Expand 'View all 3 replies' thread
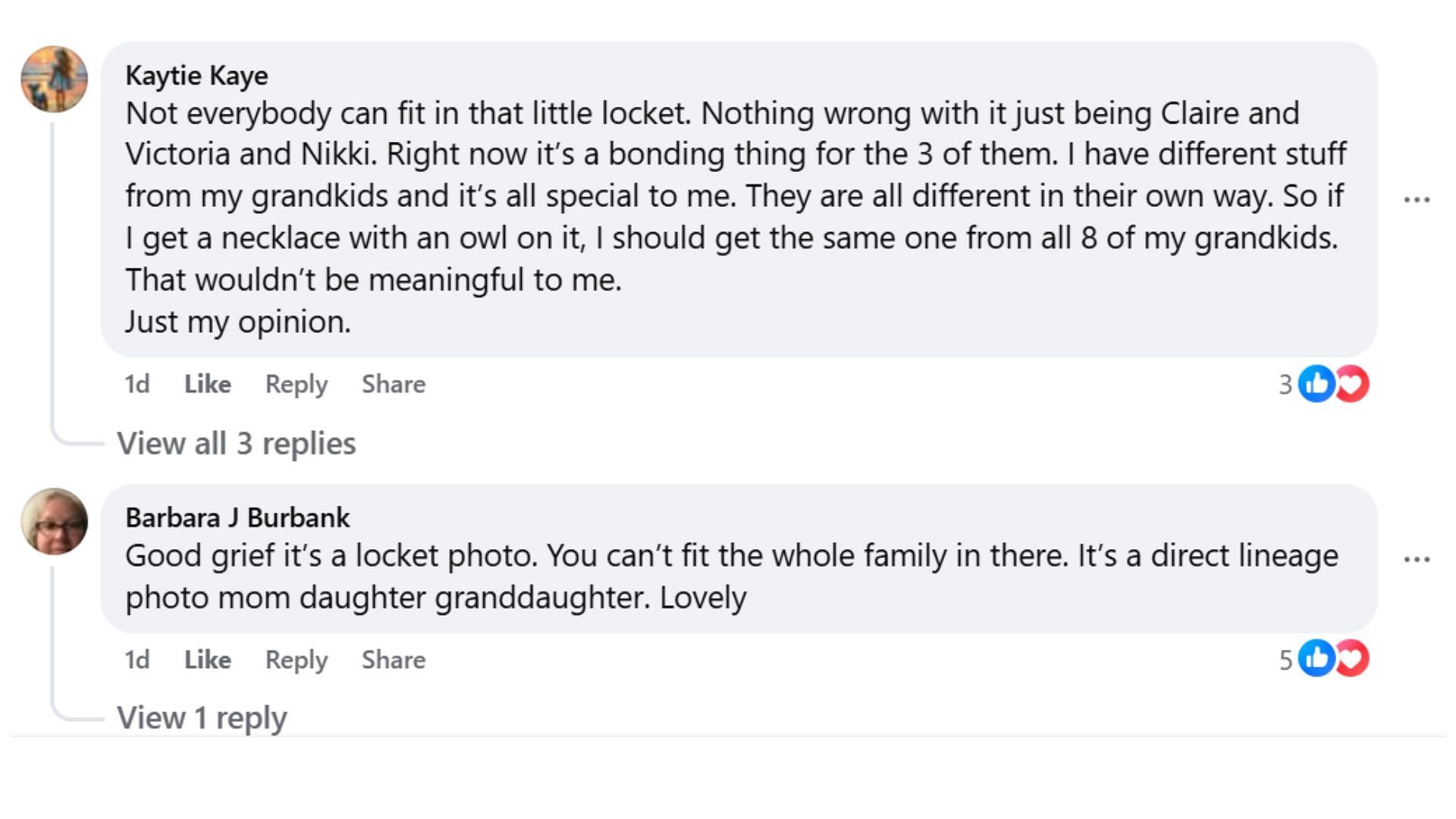 [236, 444]
